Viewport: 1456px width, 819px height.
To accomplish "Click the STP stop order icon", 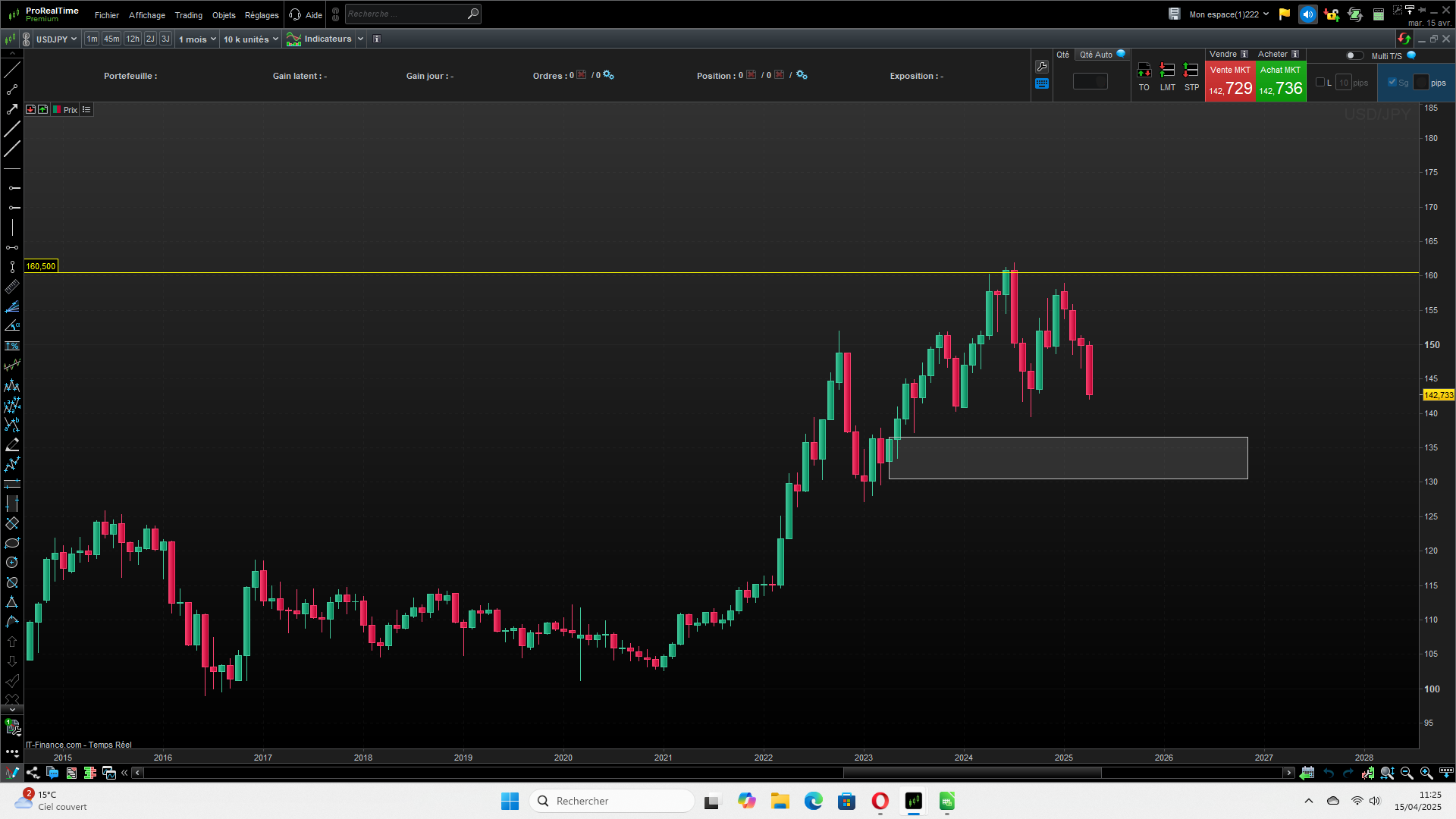I will [1191, 71].
